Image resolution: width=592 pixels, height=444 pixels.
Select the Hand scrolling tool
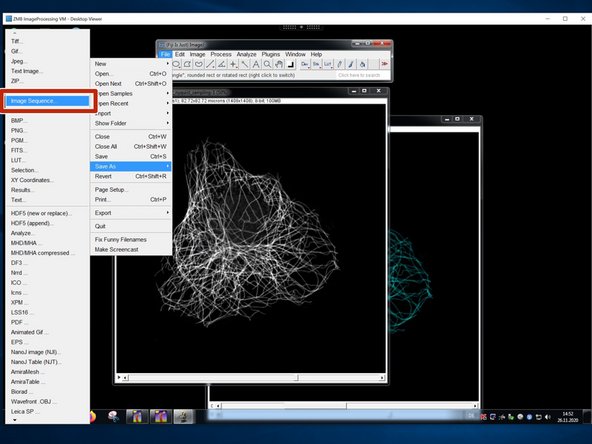tap(279, 65)
